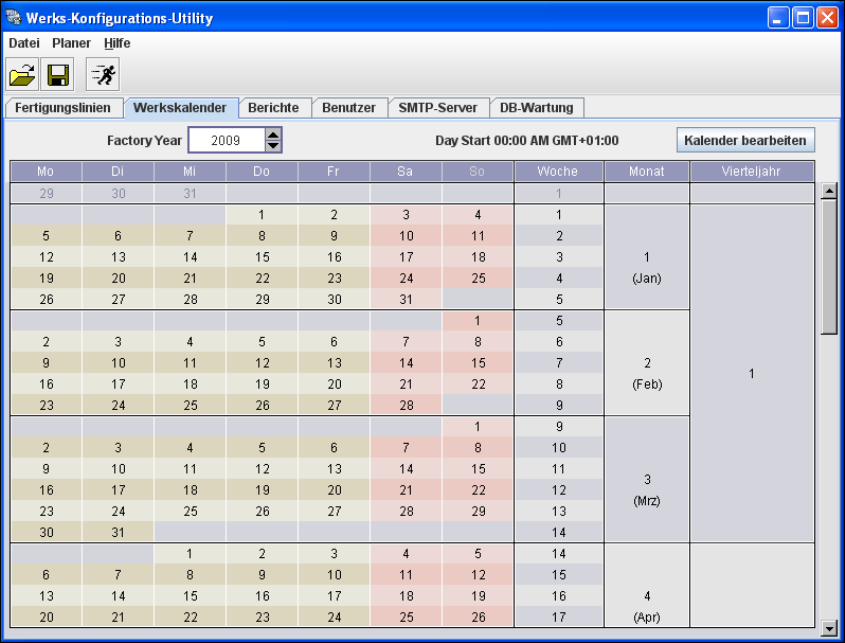Click the scrollbar down arrow
This screenshot has width=845, height=643.
coord(829,627)
